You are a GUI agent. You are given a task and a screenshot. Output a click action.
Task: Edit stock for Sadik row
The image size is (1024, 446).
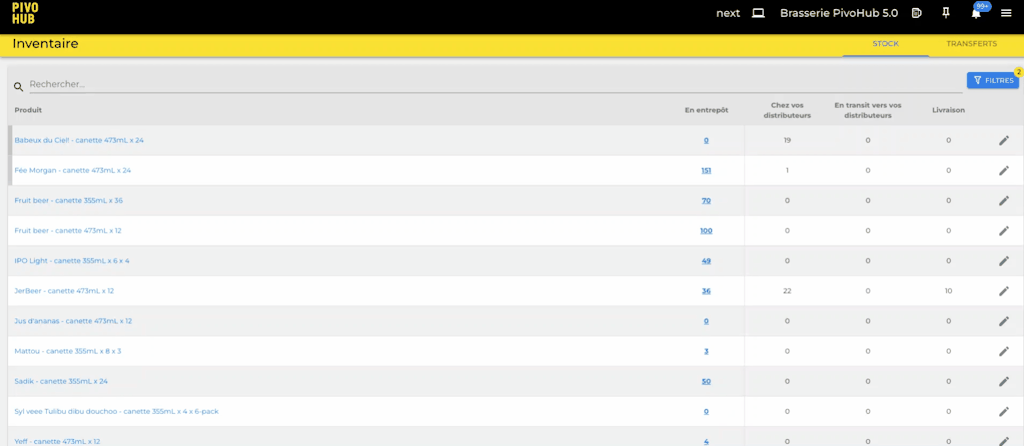point(1004,381)
